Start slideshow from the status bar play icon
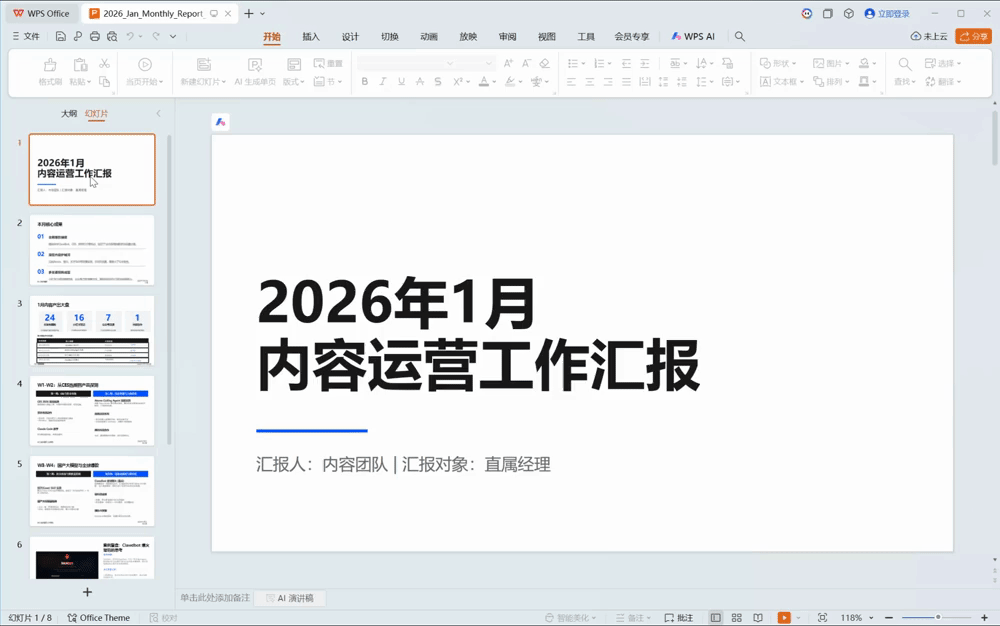Image resolution: width=1000 pixels, height=626 pixels. pyautogui.click(x=785, y=617)
